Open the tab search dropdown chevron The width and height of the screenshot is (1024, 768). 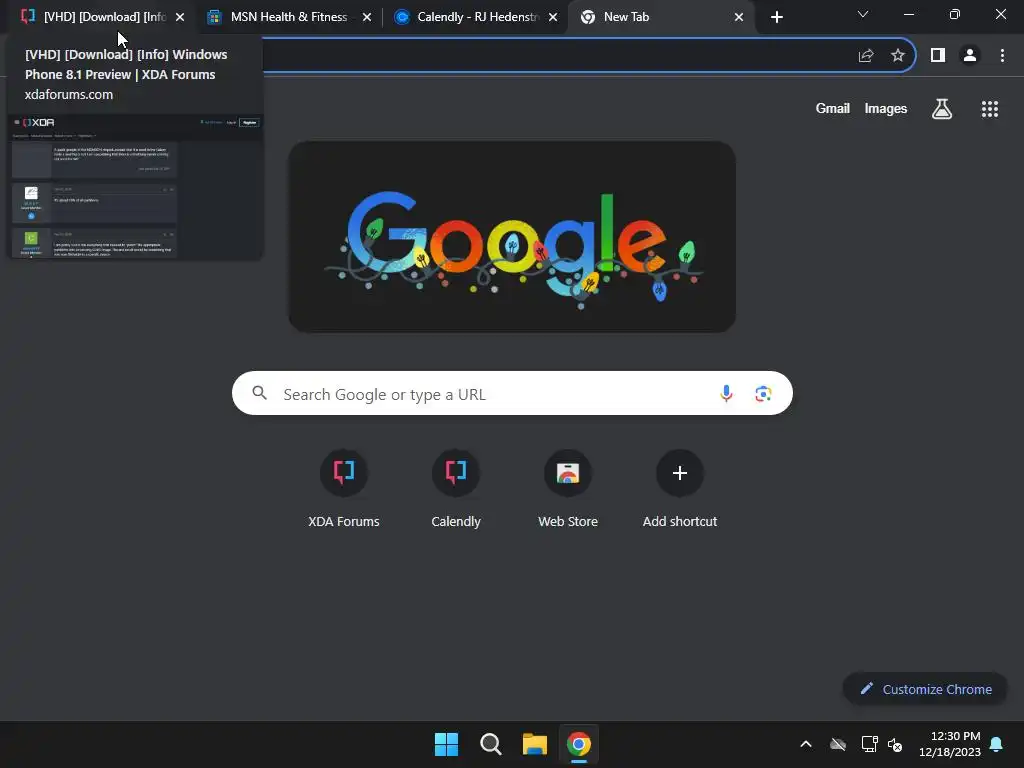pos(863,14)
